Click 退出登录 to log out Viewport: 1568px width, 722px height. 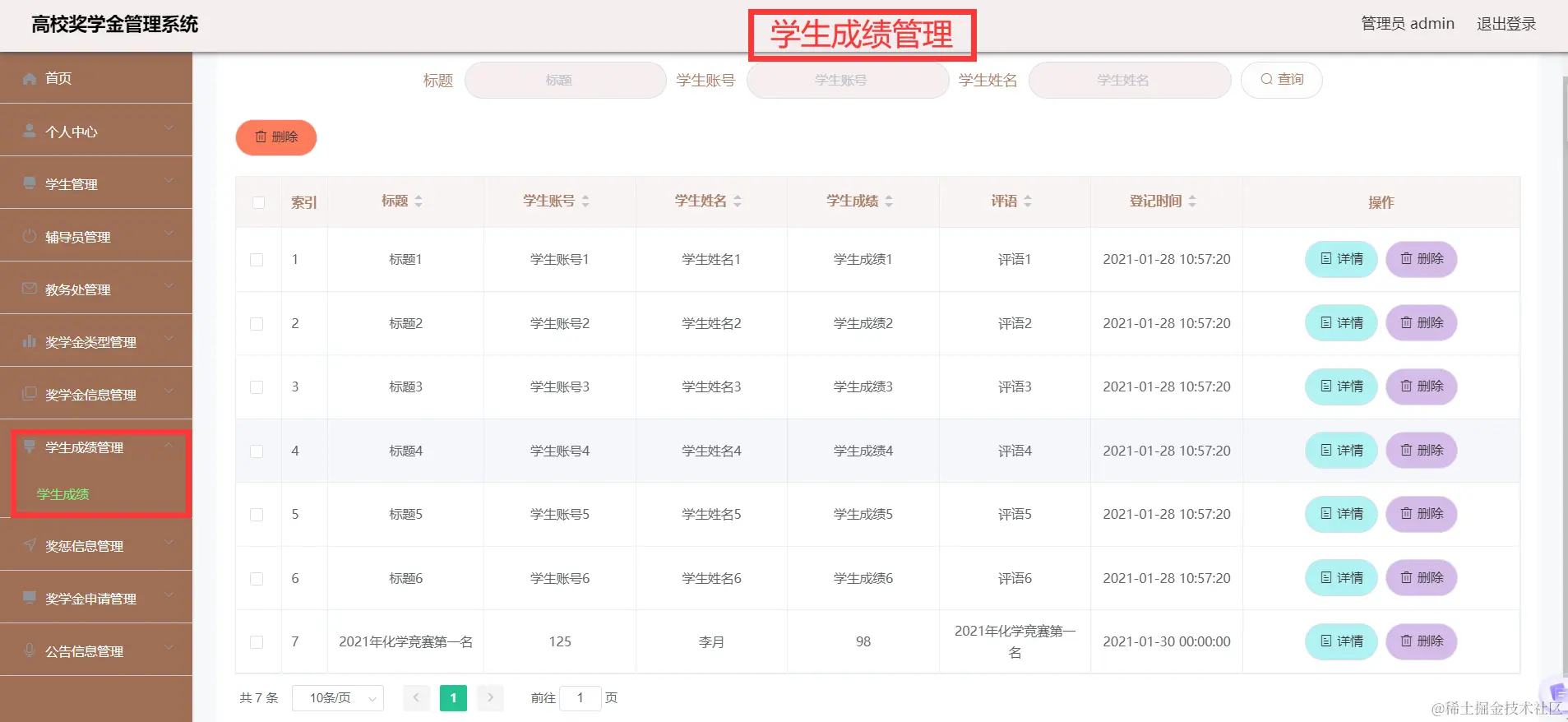coord(1506,24)
